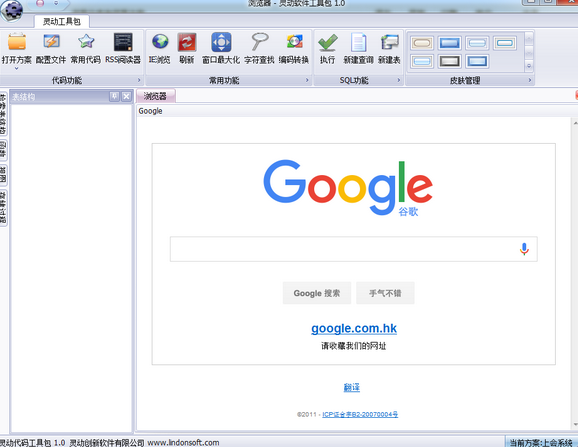Click the 当前方案:上会系统 status text

tap(541, 442)
